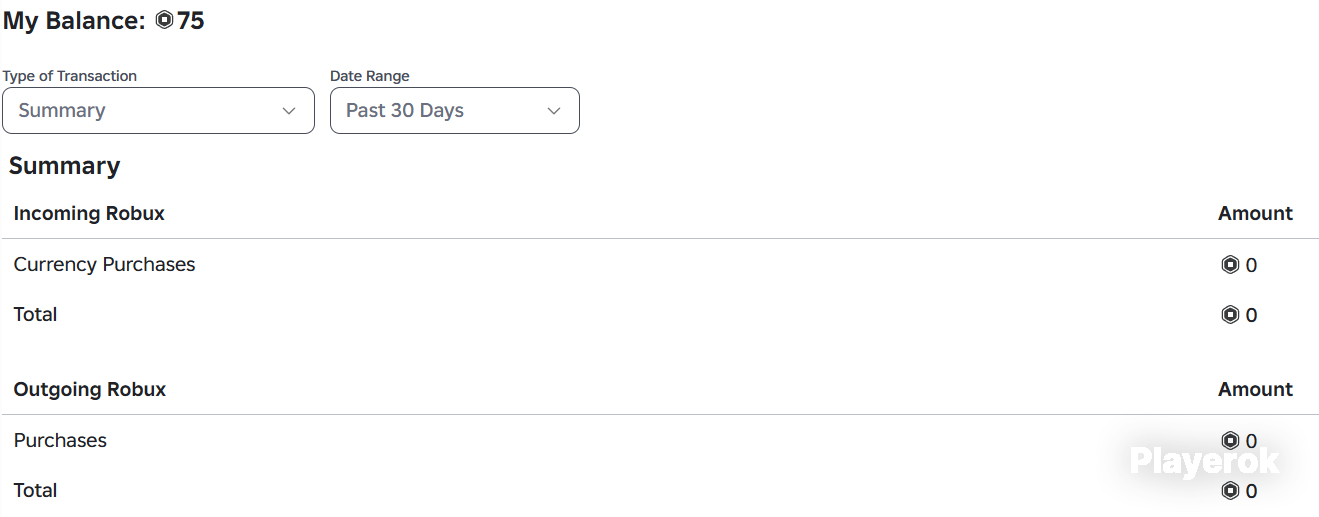Click Total label under Incoming Robux
1319x517 pixels.
35,314
